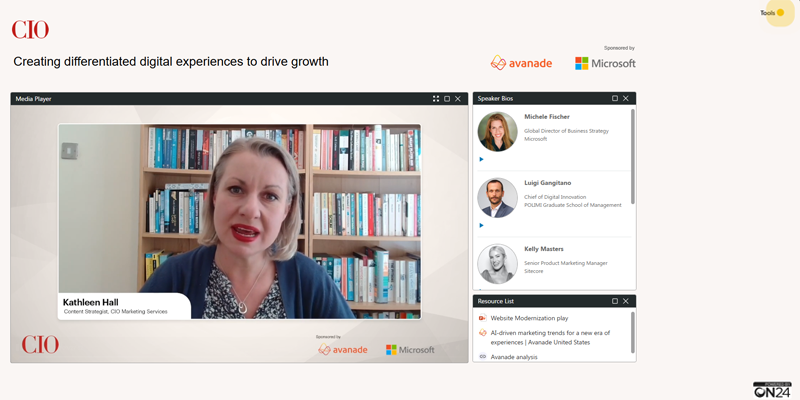Click Kelly Masters' profile photo
Image resolution: width=800 pixels, height=400 pixels.
(497, 264)
